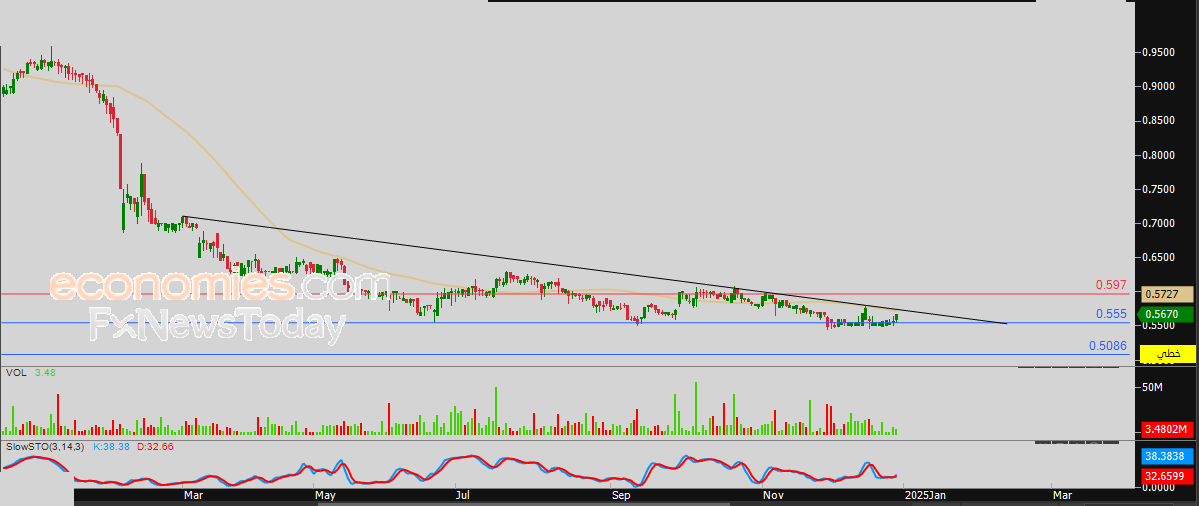The height and width of the screenshot is (506, 1199).
Task: Click the Mar label following 2025Jan
Action: (1061, 496)
